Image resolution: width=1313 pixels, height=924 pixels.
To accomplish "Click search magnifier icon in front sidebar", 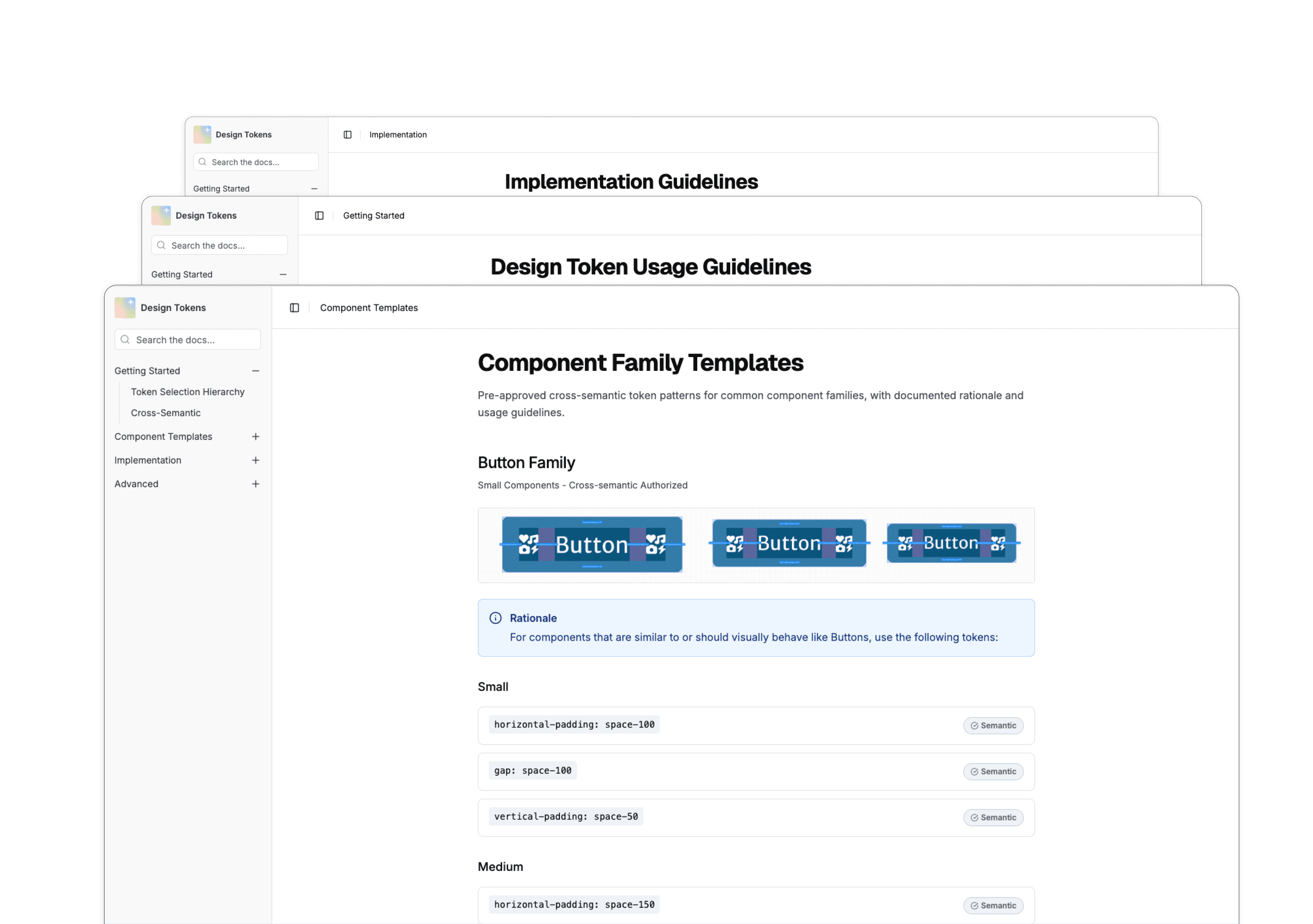I will [x=125, y=340].
